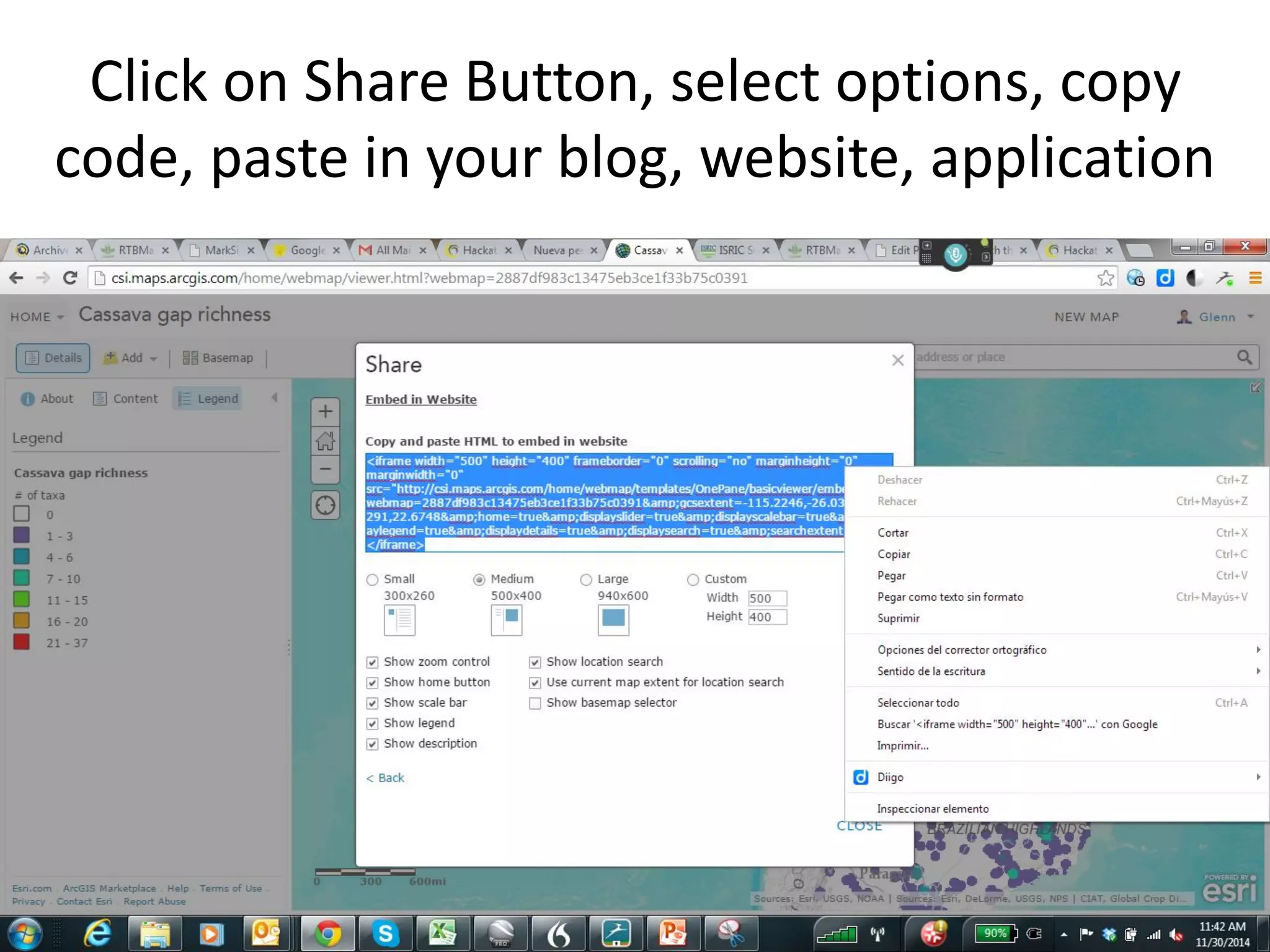Select the Small size thumbnail icon

coord(399,620)
